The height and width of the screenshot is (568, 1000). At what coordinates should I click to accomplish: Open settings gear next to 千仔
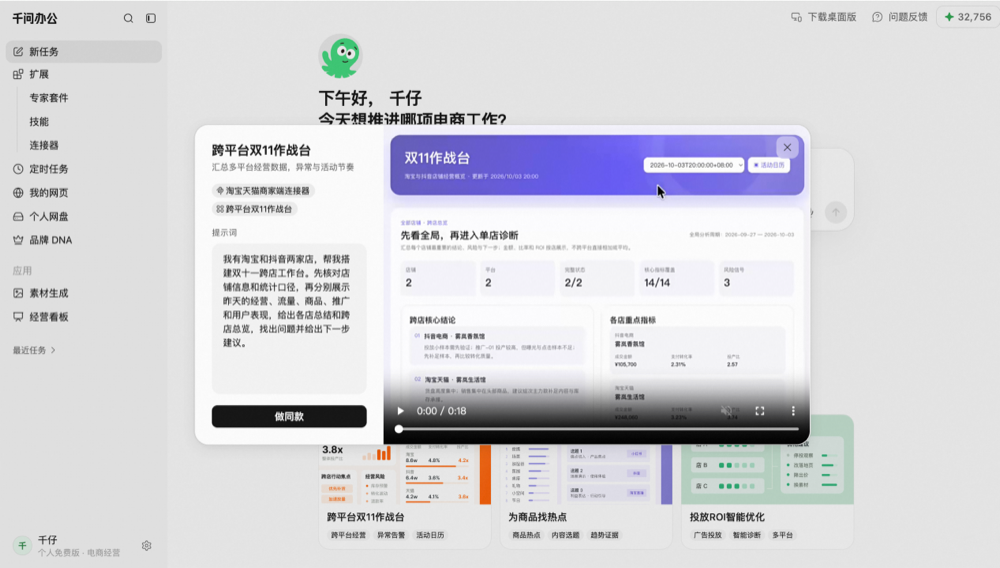point(147,546)
